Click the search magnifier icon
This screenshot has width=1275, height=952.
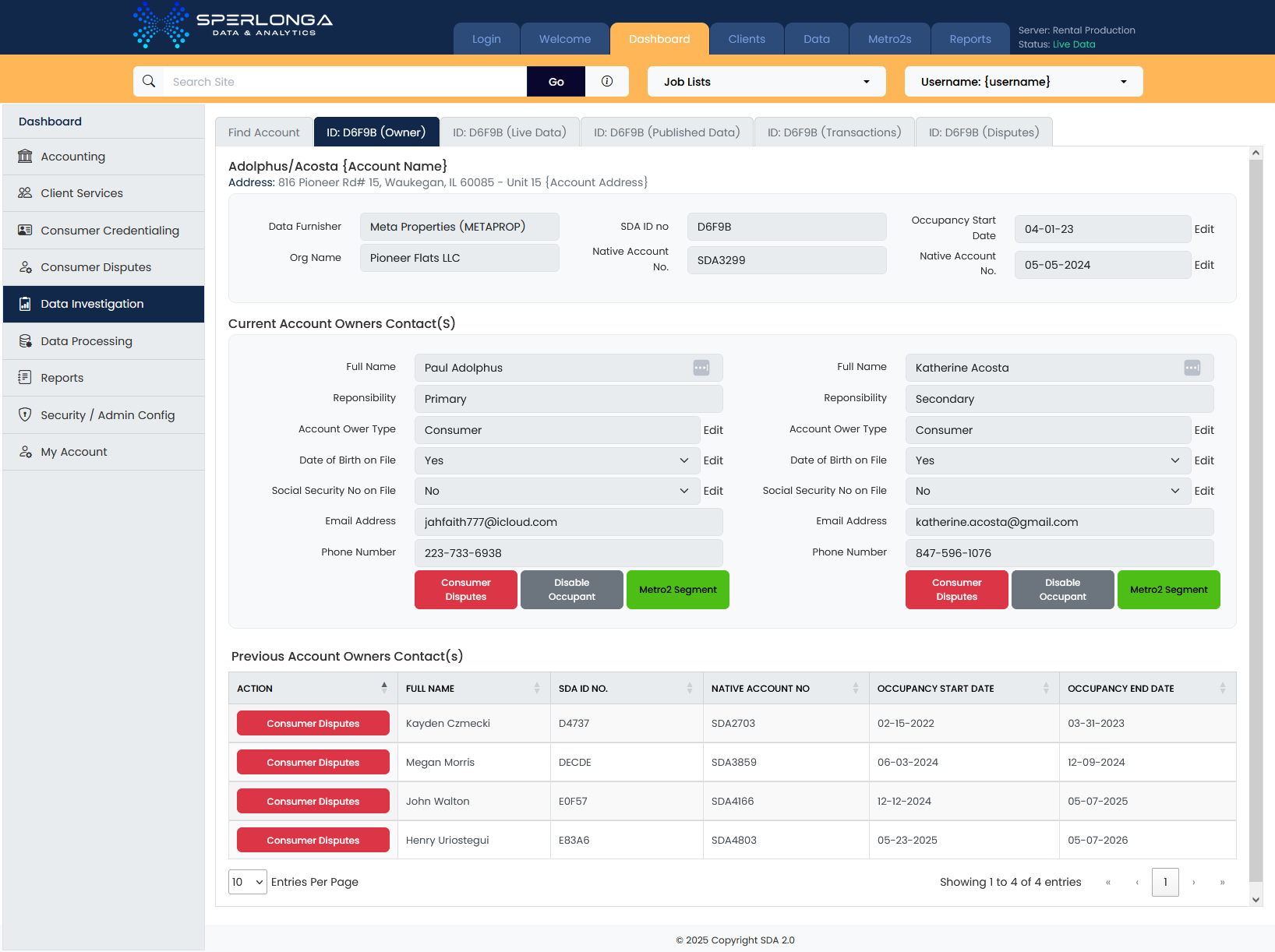tap(149, 81)
